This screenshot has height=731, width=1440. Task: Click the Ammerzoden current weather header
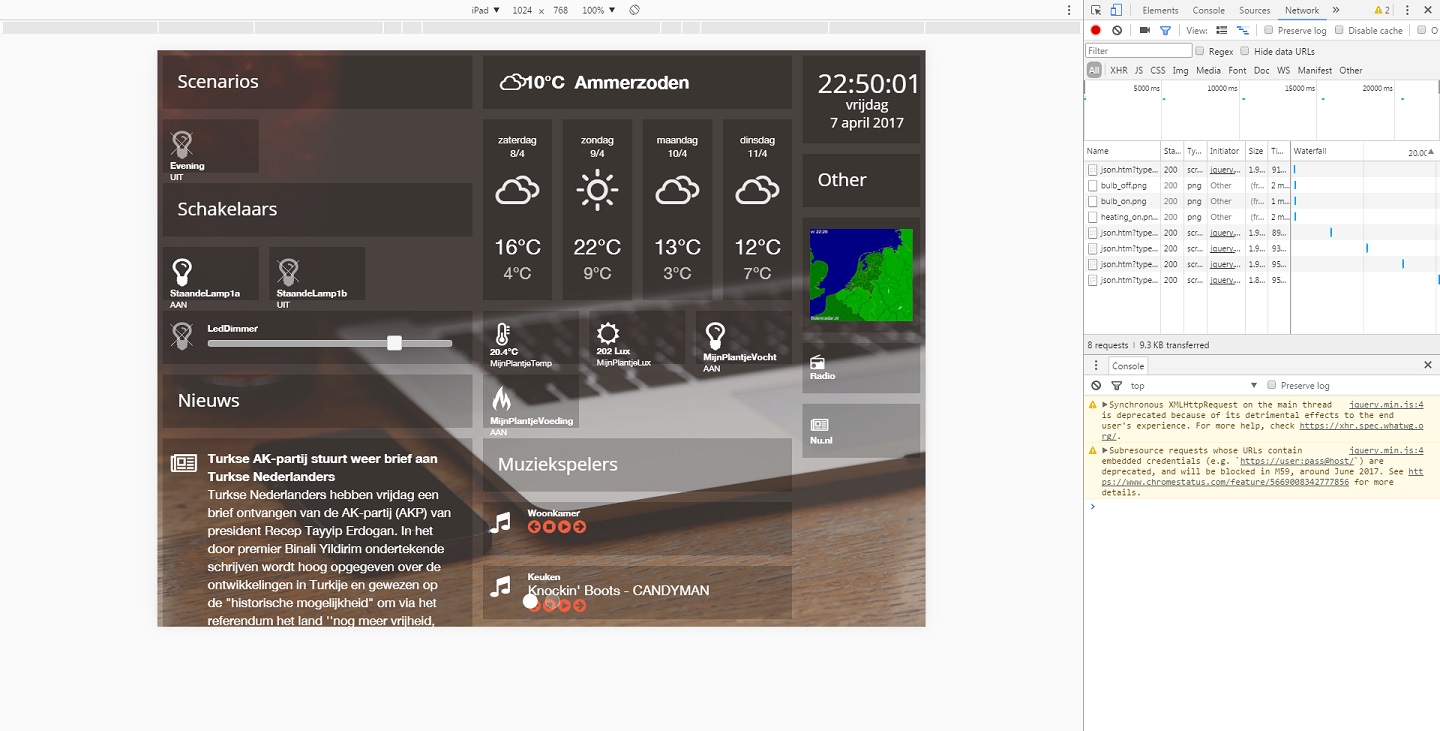[637, 82]
